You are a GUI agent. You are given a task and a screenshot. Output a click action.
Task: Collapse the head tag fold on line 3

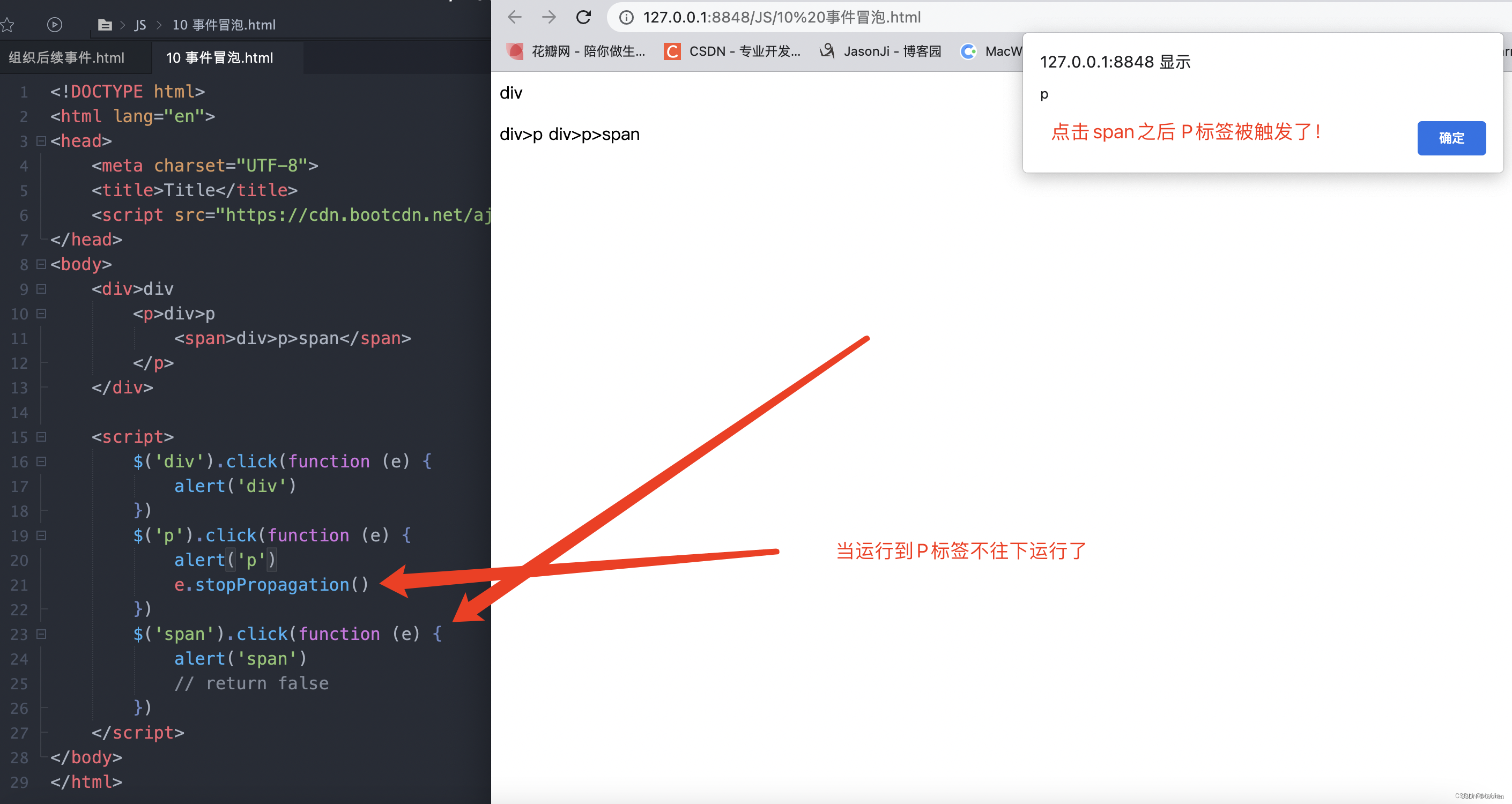point(41,141)
